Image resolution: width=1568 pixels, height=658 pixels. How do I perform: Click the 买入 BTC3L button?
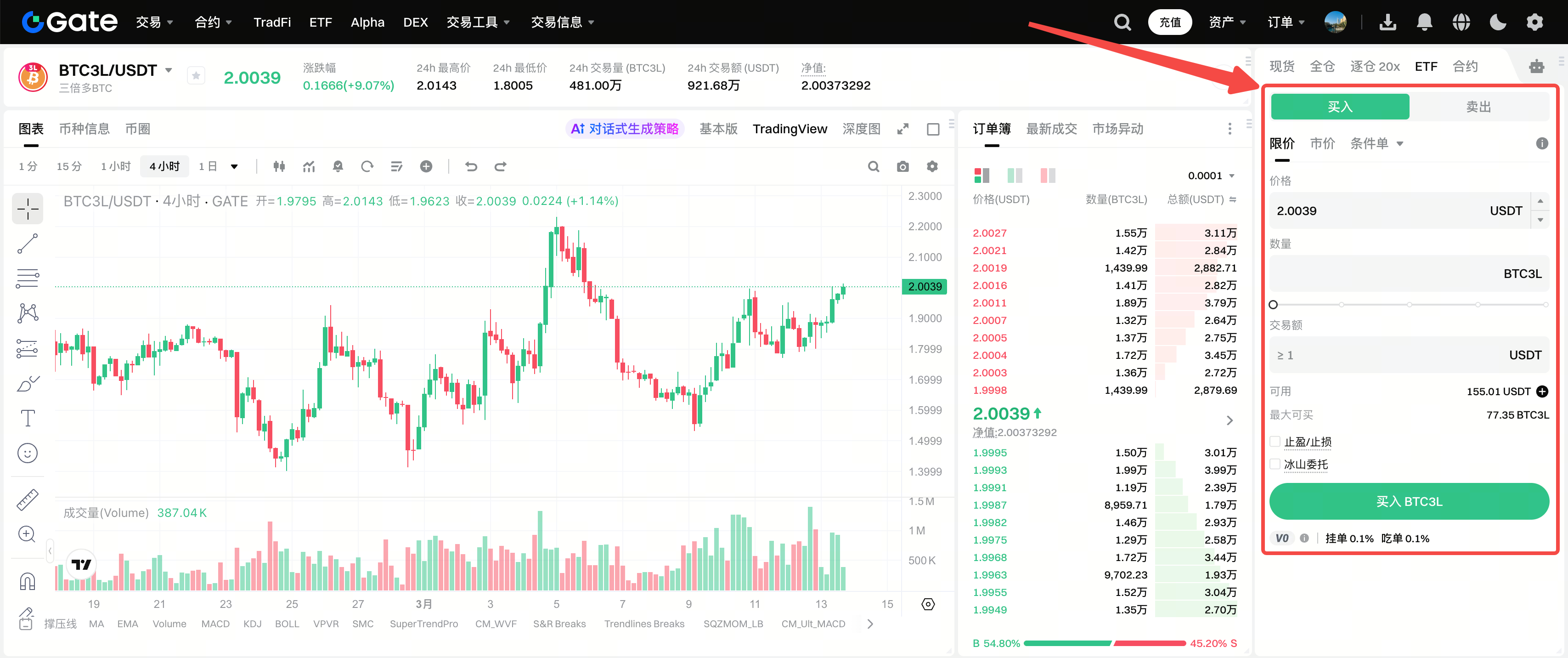tap(1409, 502)
